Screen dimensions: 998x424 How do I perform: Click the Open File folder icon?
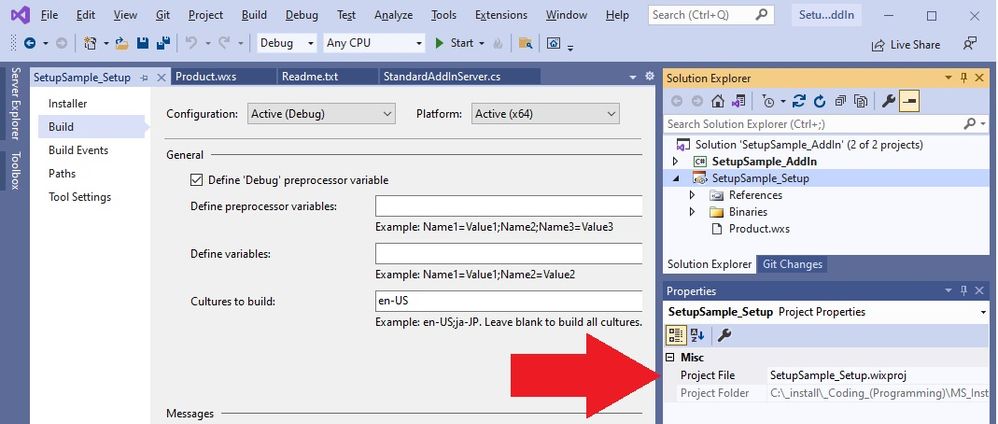click(x=122, y=43)
